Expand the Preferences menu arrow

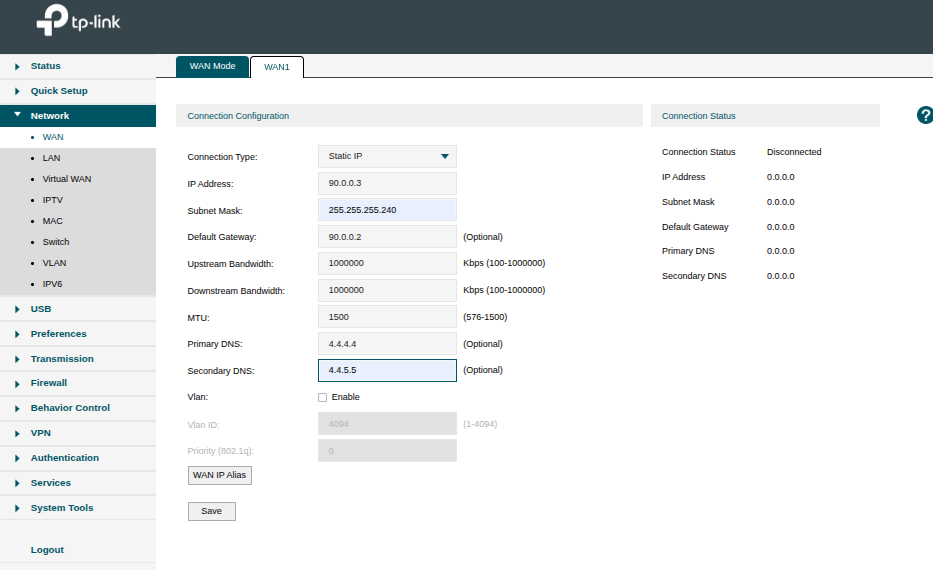(17, 334)
